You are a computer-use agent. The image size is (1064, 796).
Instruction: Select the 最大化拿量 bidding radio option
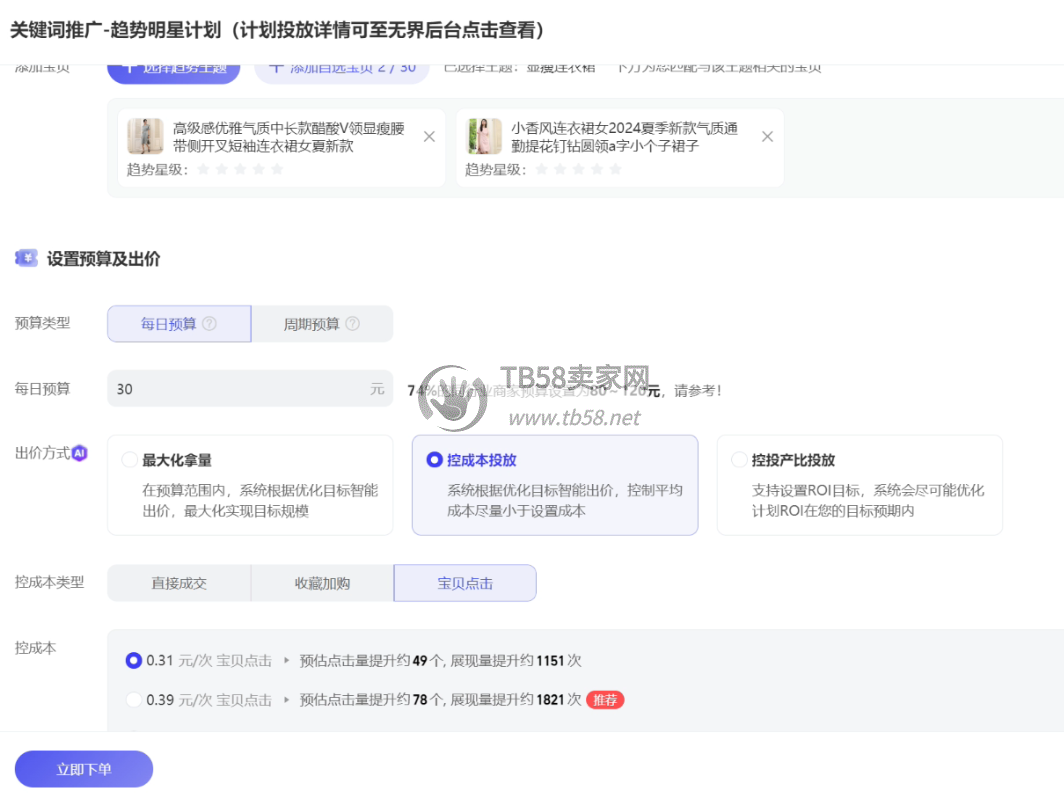[x=129, y=460]
